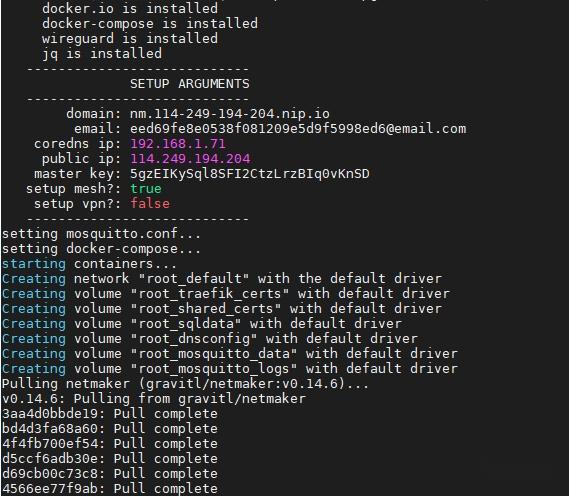Click the email address value
Image resolution: width=569 pixels, height=496 pixels.
click(x=298, y=129)
